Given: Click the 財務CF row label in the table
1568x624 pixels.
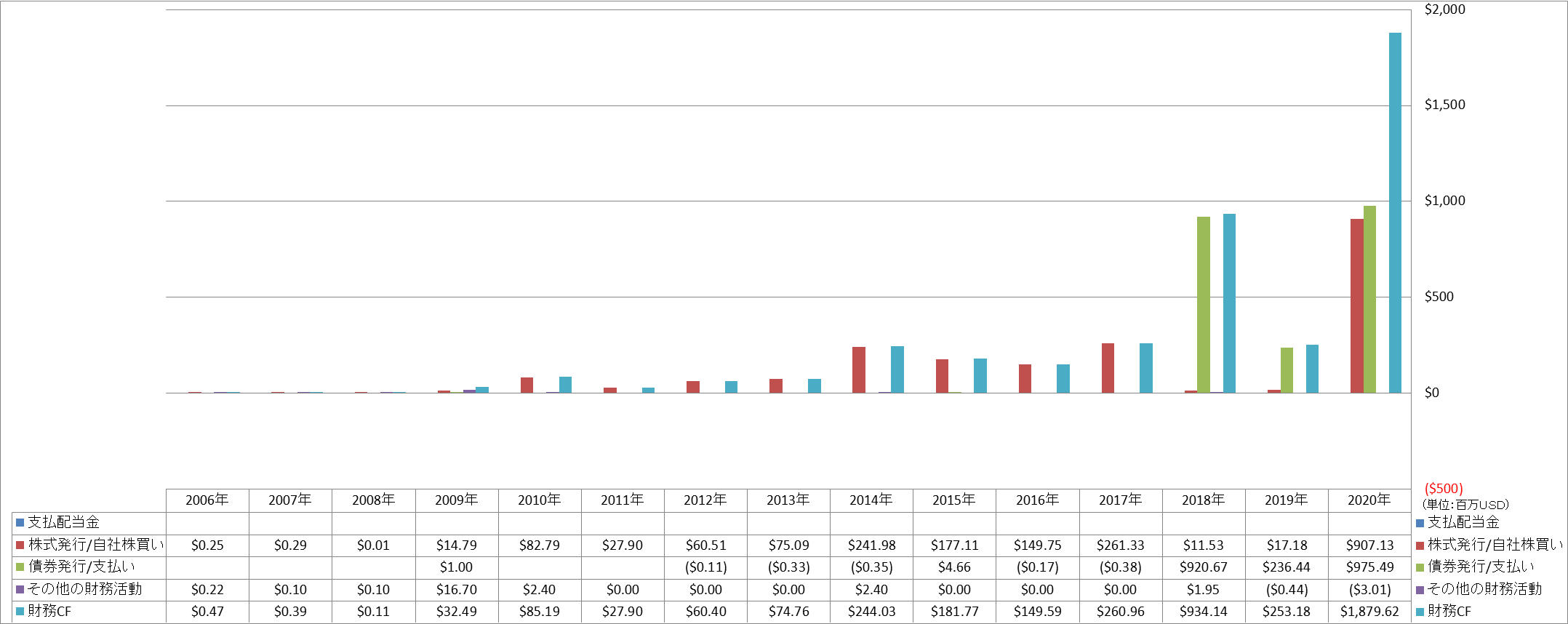Looking at the screenshot, I should pyautogui.click(x=49, y=612).
